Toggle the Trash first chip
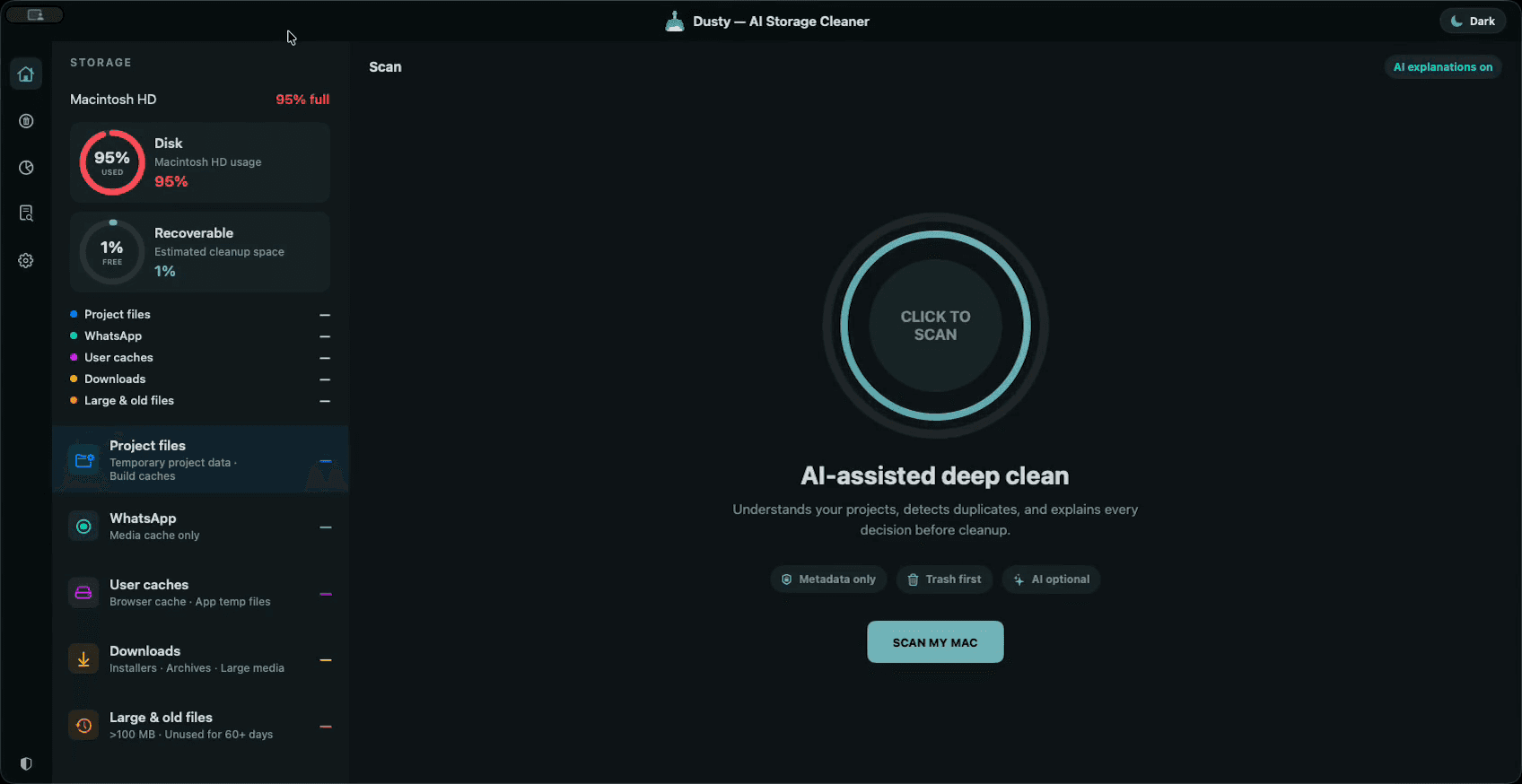This screenshot has height=784, width=1522. [x=944, y=579]
